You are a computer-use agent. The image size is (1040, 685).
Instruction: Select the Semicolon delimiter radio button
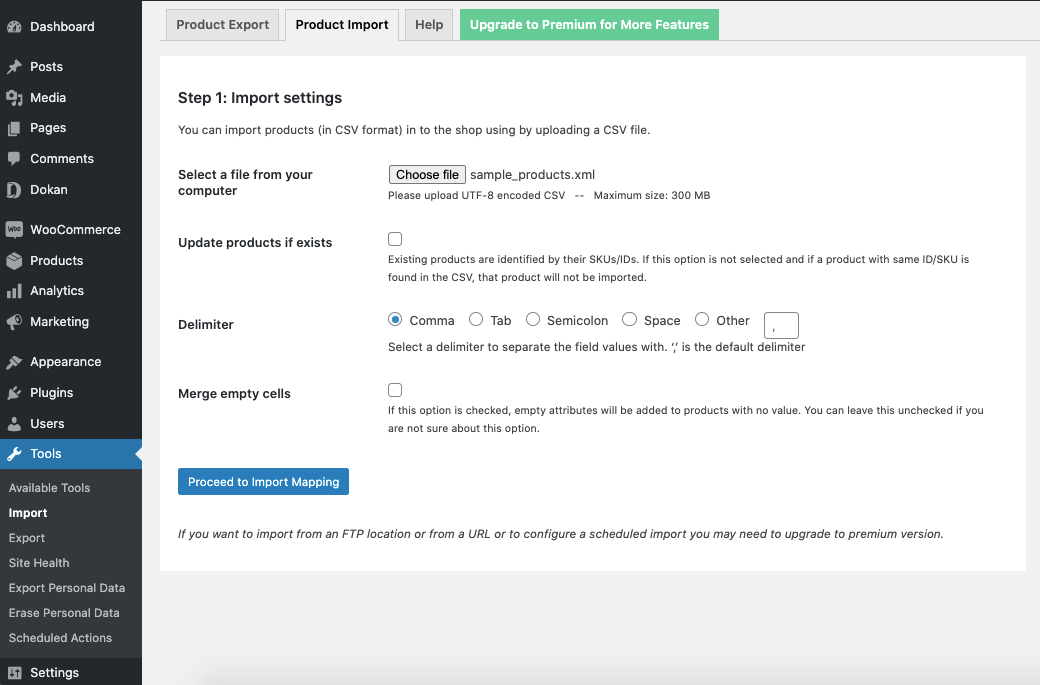(533, 319)
